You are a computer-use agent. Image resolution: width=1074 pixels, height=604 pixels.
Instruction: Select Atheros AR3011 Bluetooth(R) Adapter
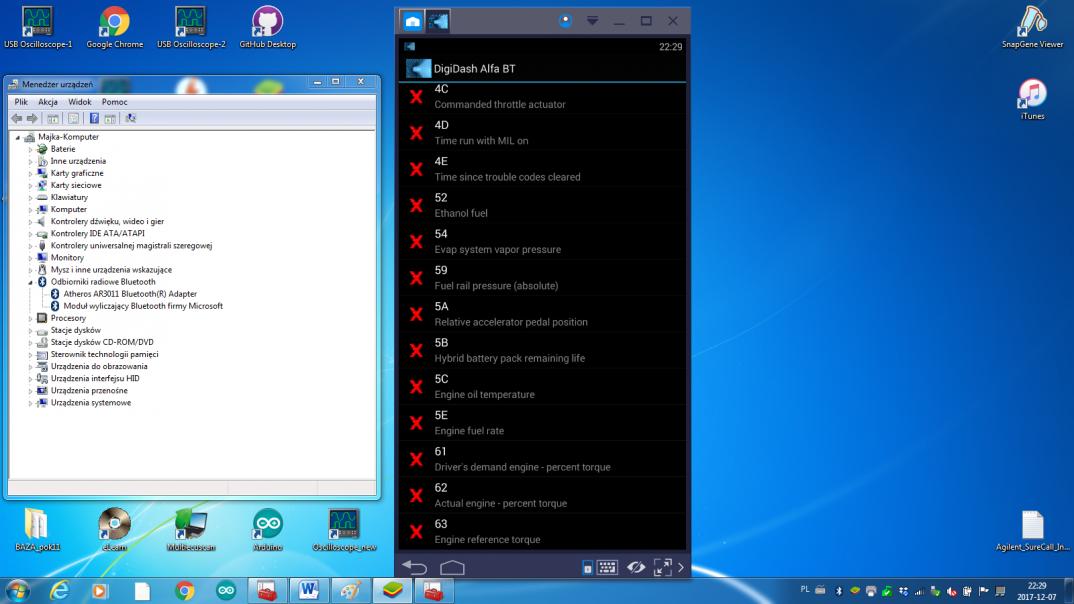tap(130, 294)
